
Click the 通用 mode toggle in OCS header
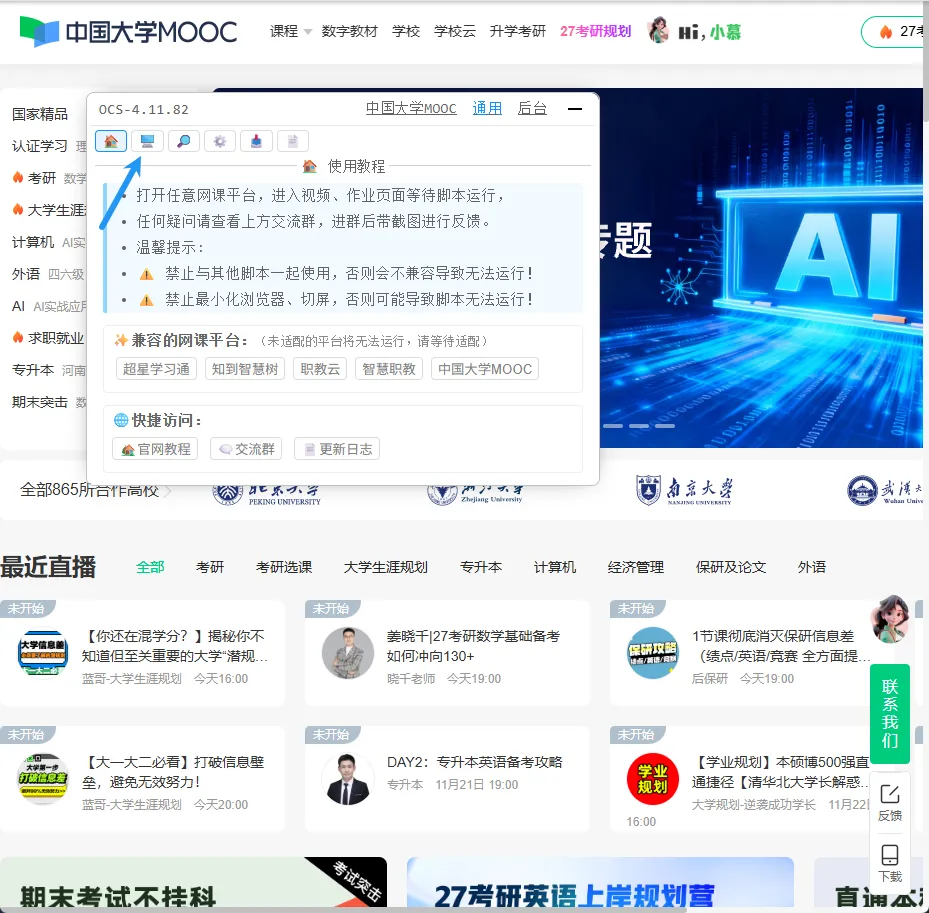(x=487, y=108)
